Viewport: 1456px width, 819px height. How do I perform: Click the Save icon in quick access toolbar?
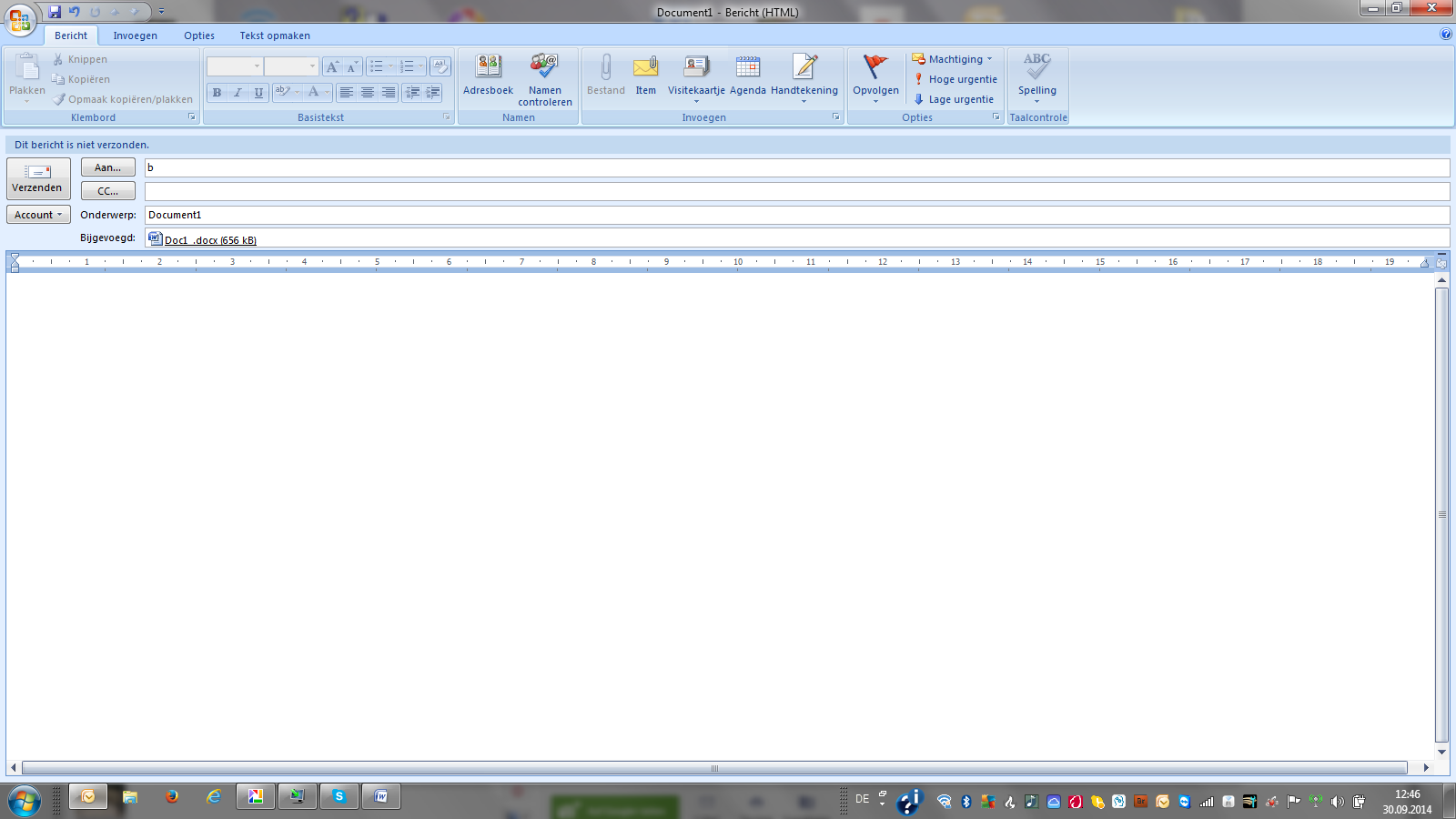[55, 12]
